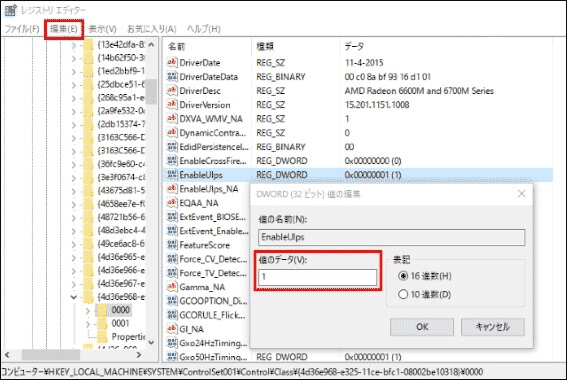Expand the {13e42dfa-8 registry key
The image size is (567, 380).
click(74, 45)
